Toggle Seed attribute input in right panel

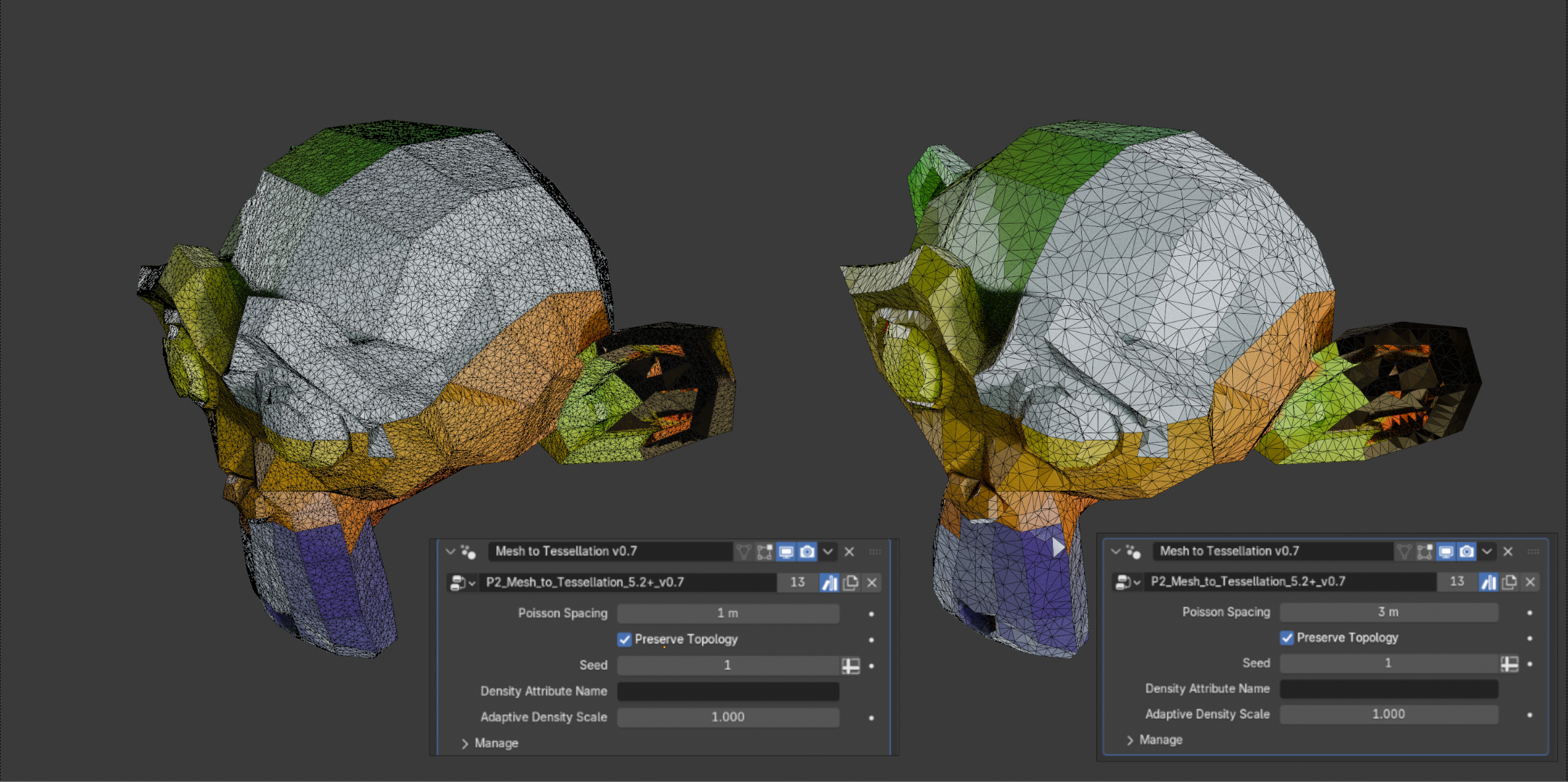1509,663
